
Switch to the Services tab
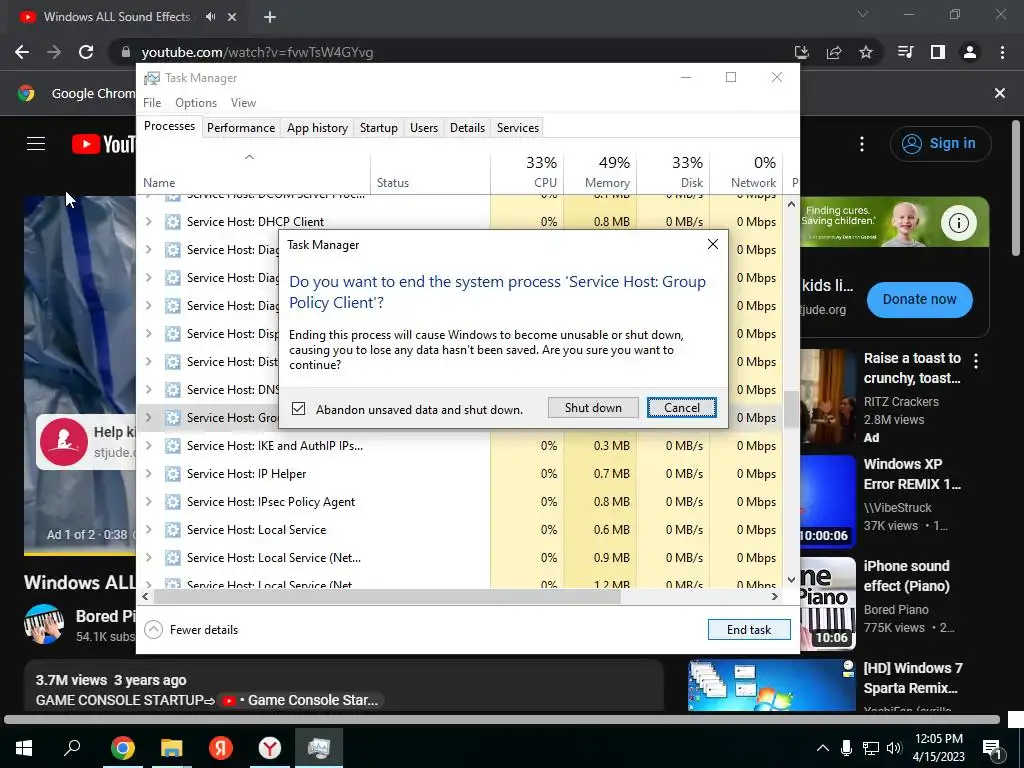[x=518, y=128]
